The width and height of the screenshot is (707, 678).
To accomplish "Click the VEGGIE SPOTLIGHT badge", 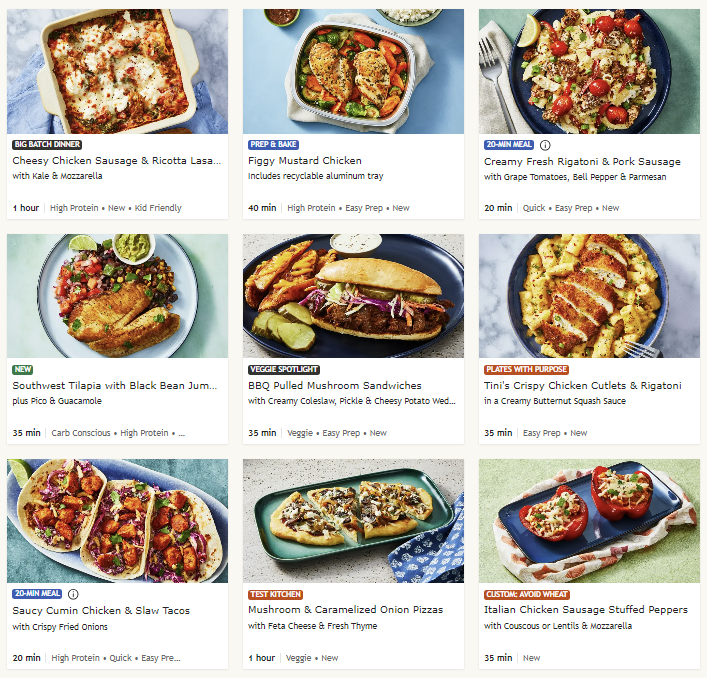I will [x=284, y=370].
